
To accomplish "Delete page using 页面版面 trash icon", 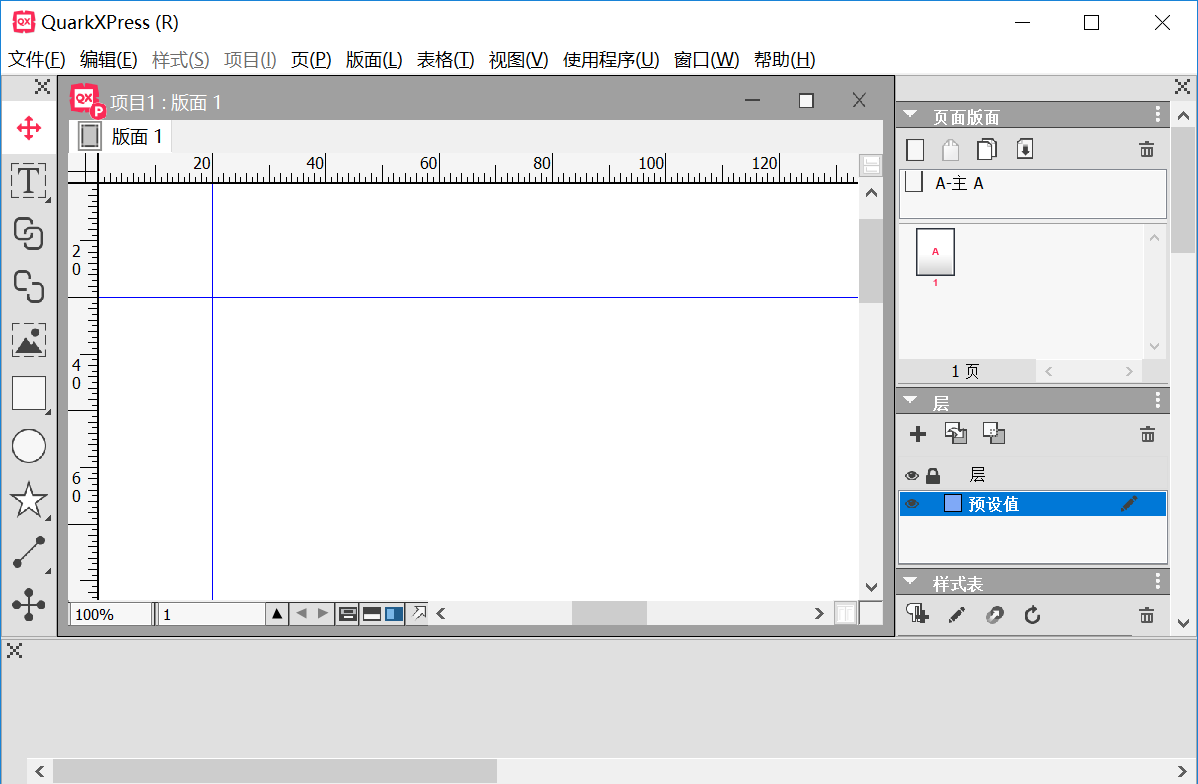I will pyautogui.click(x=1147, y=150).
